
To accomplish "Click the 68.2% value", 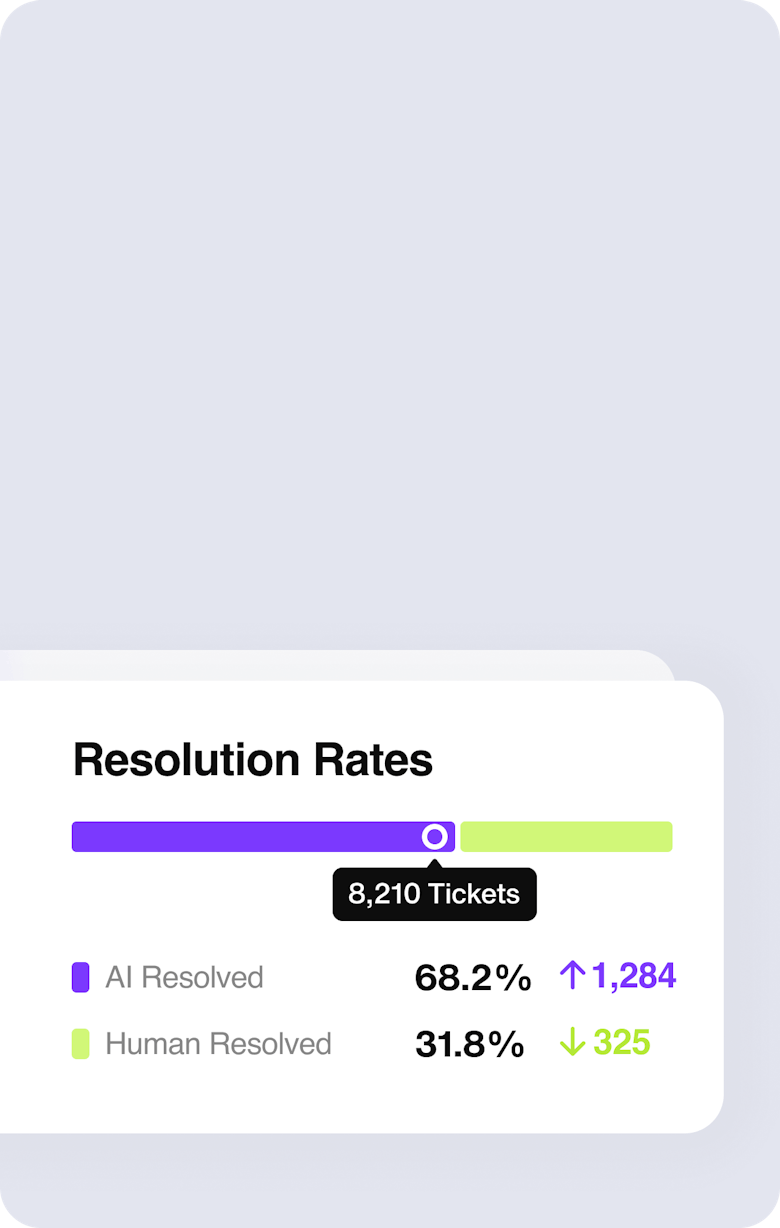I will pos(473,978).
